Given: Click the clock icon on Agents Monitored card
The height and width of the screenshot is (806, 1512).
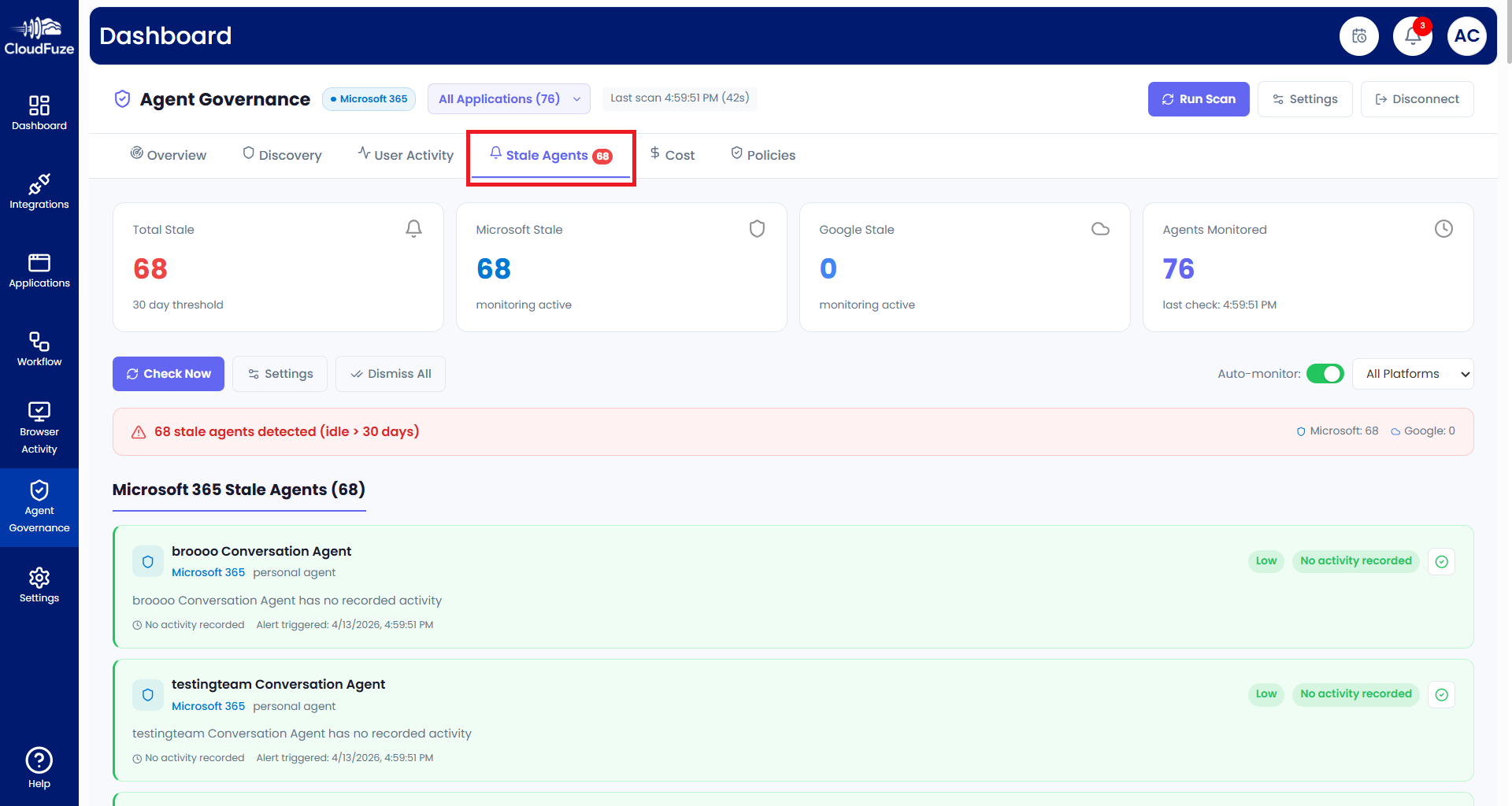Looking at the screenshot, I should pos(1443,229).
